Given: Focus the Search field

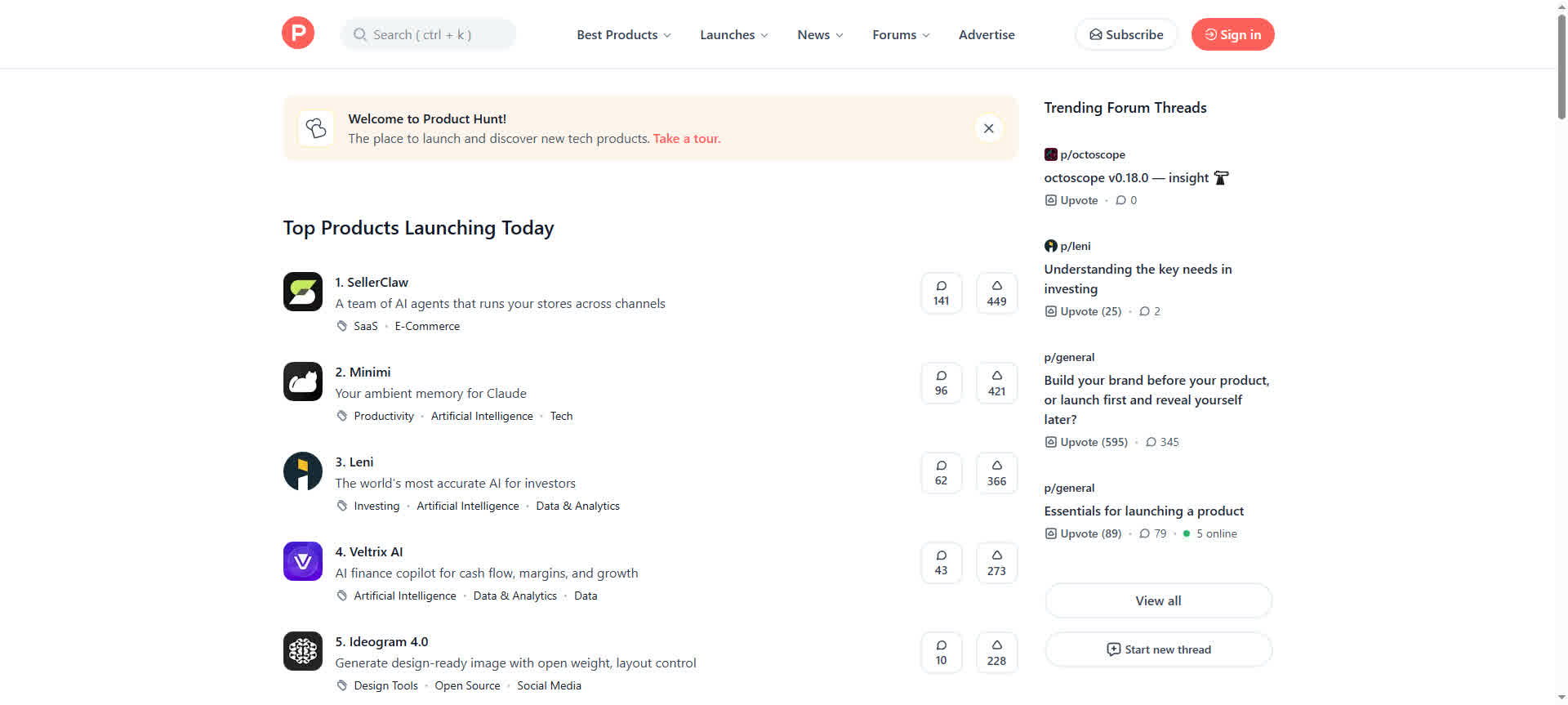Looking at the screenshot, I should 429,34.
